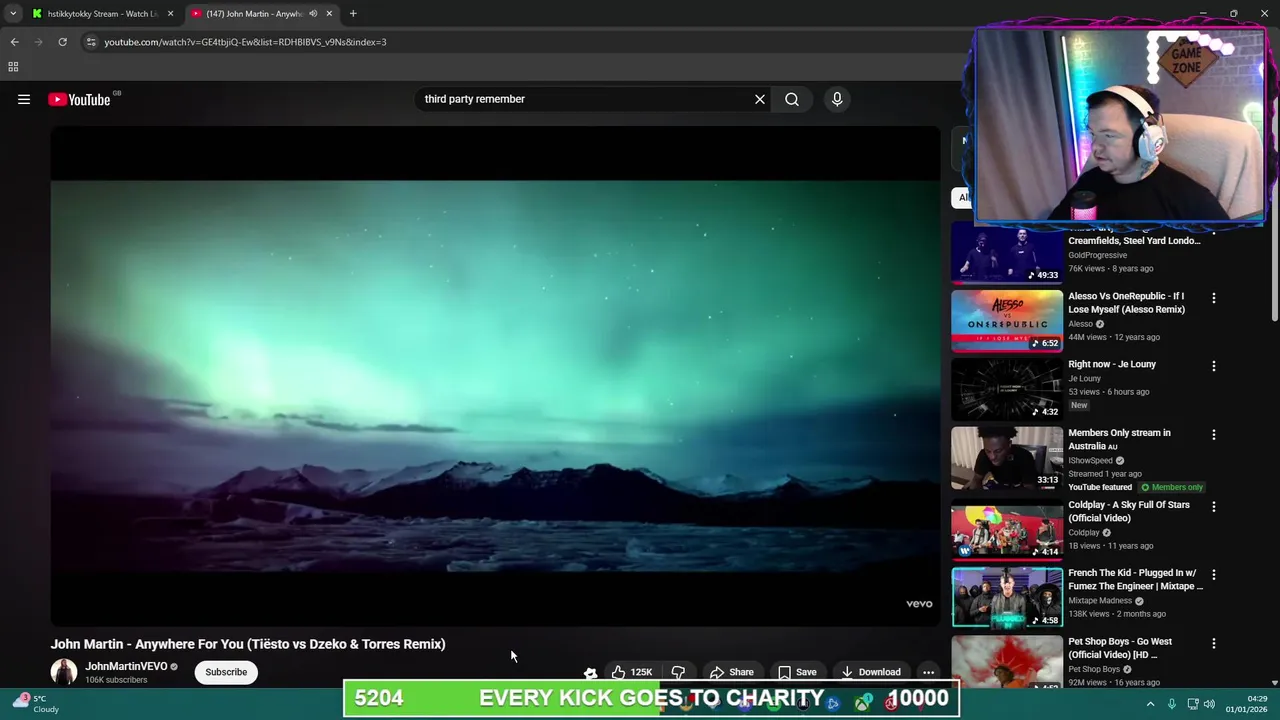Open options menu for Coldplay video
This screenshot has height=720, width=1280.
coord(1213,507)
